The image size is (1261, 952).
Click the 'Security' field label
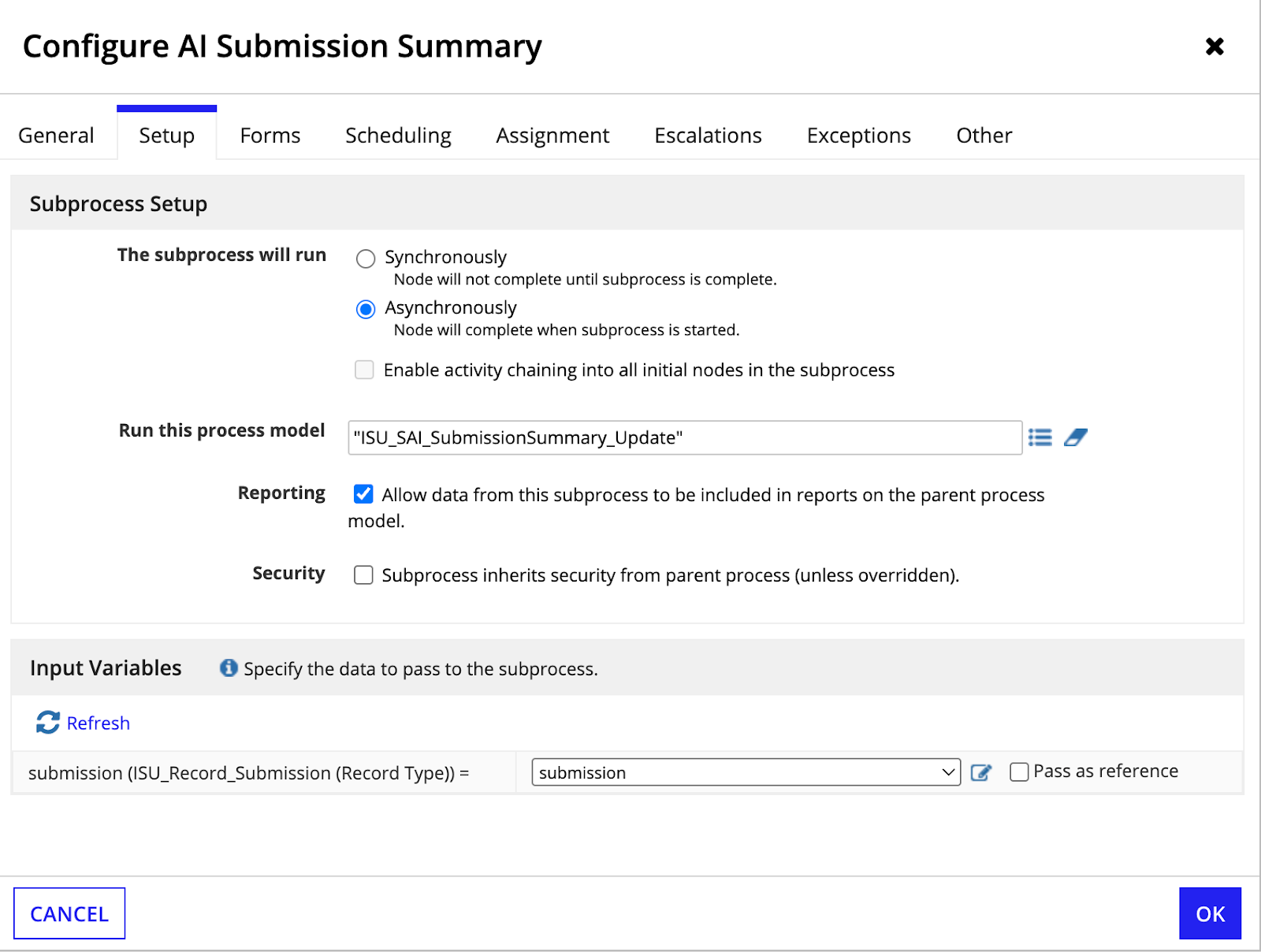288,573
